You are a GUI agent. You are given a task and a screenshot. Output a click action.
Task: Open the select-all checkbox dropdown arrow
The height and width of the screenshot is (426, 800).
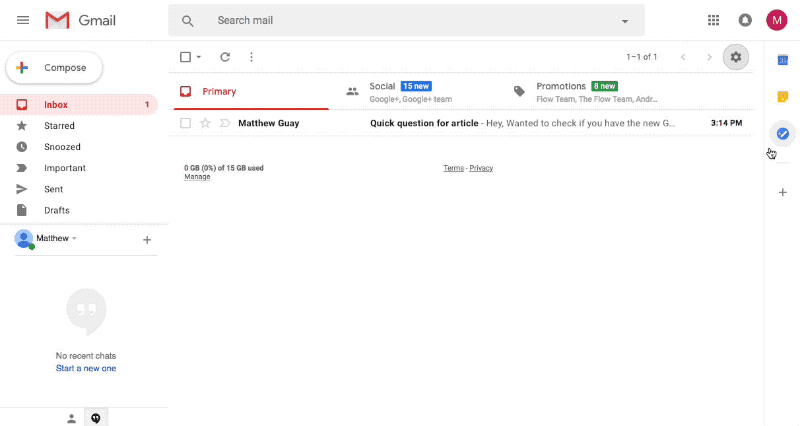tap(199, 57)
